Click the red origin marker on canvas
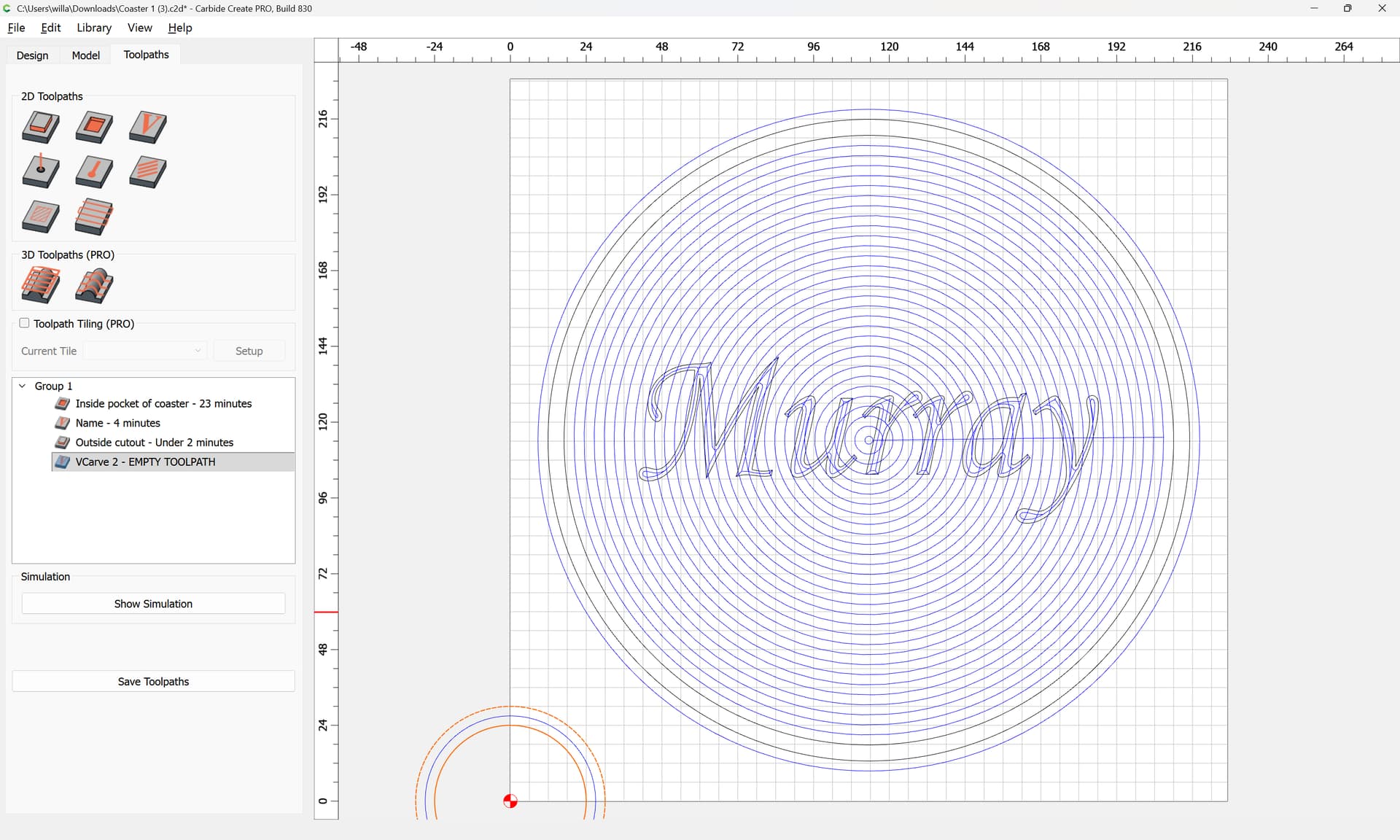 (510, 801)
